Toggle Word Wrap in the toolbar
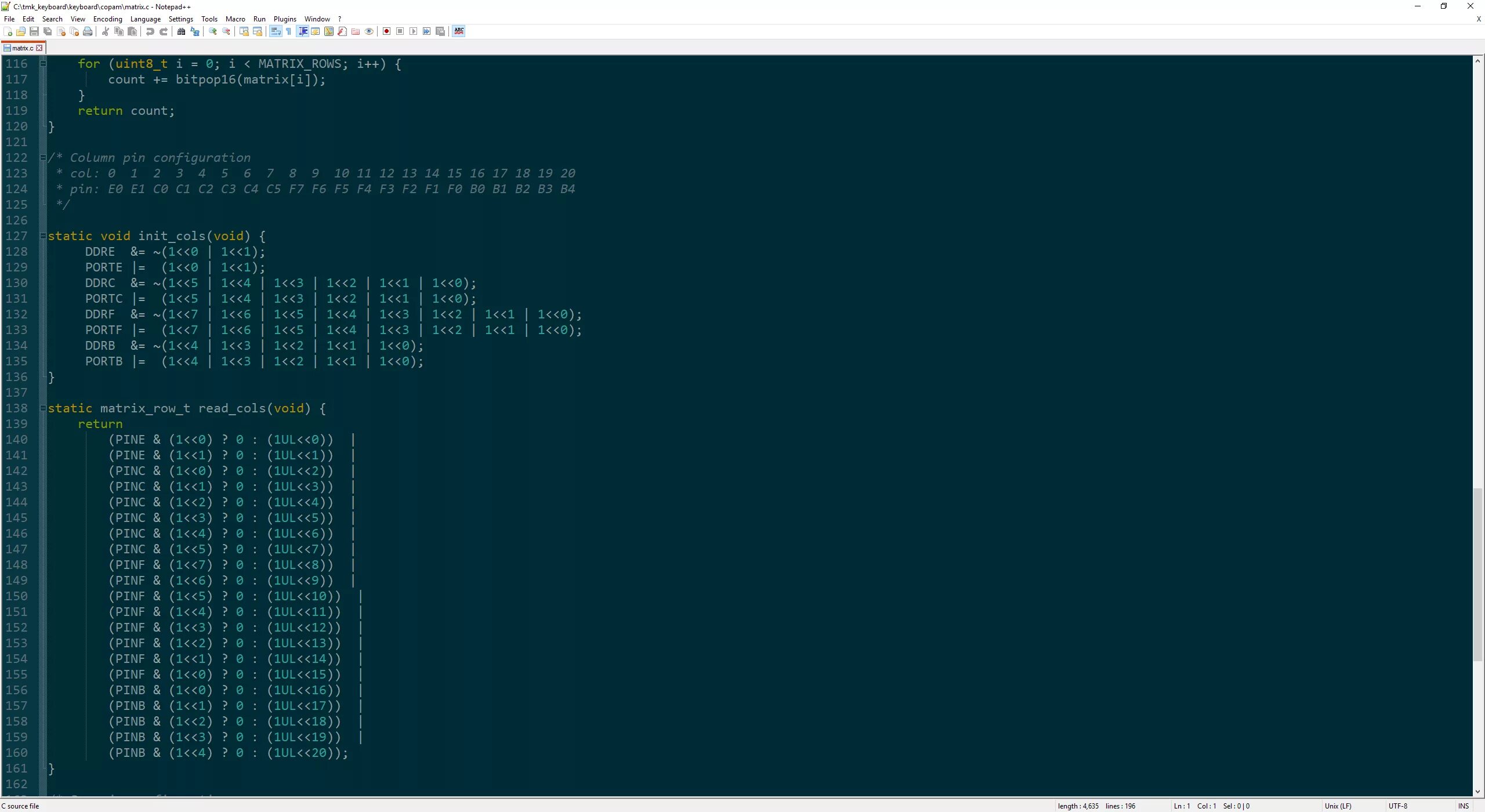The width and height of the screenshot is (1485, 812). pyautogui.click(x=276, y=31)
